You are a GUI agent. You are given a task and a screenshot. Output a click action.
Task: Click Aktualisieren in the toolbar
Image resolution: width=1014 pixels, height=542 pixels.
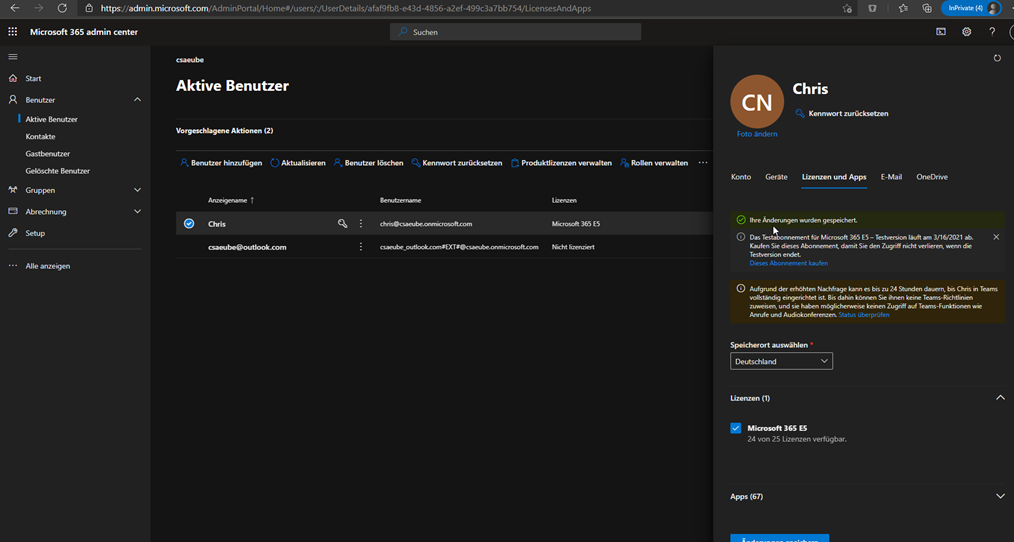click(297, 163)
